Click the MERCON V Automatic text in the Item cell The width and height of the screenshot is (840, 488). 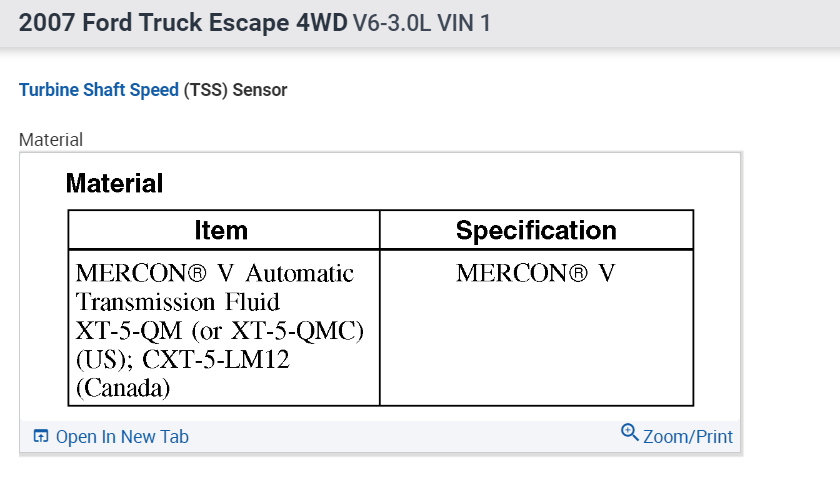pyautogui.click(x=215, y=273)
